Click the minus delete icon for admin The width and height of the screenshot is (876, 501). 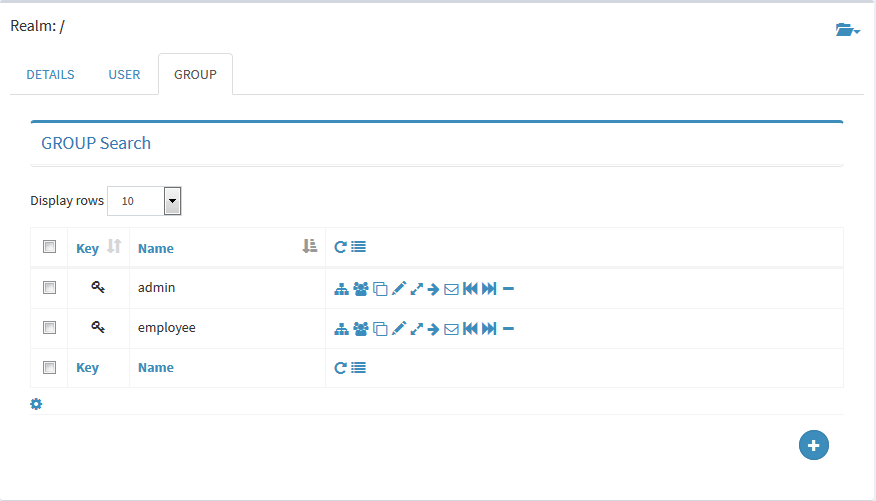(x=508, y=289)
